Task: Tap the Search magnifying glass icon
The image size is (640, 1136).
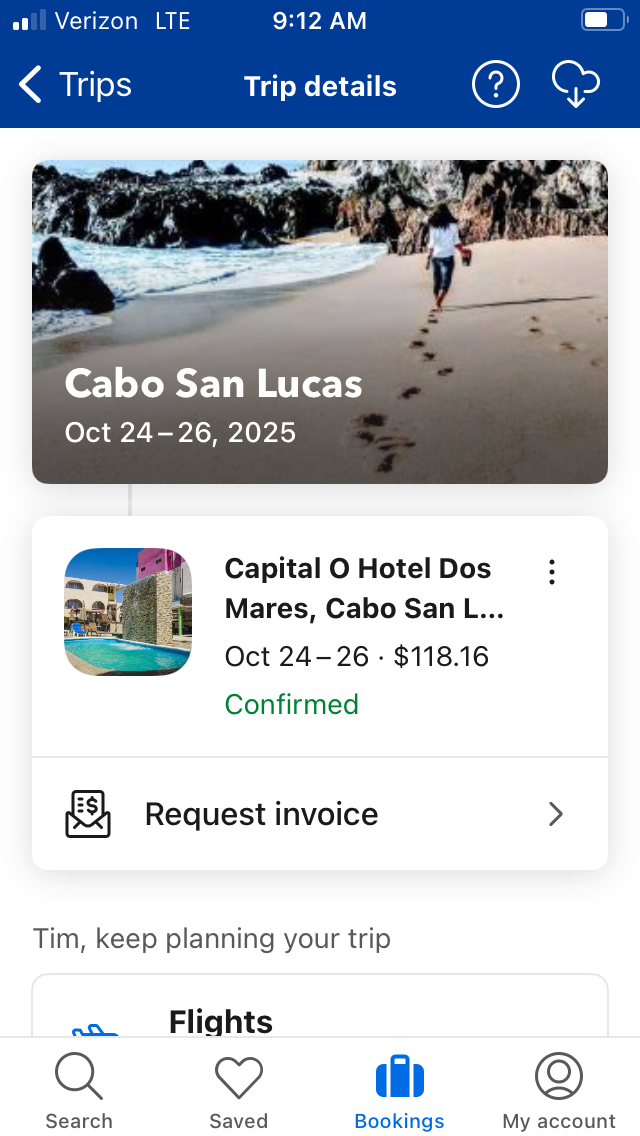Action: coord(78,1076)
